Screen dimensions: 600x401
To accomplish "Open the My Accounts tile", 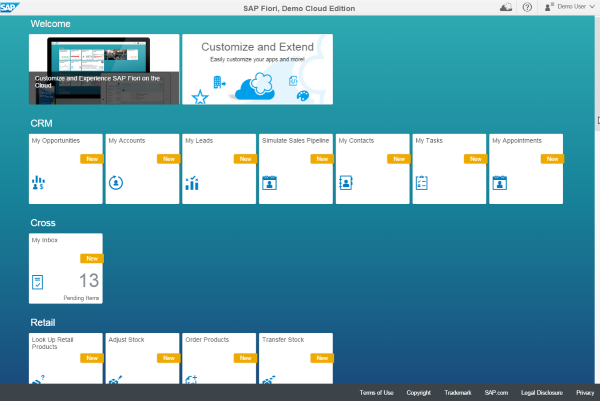I will (x=142, y=169).
